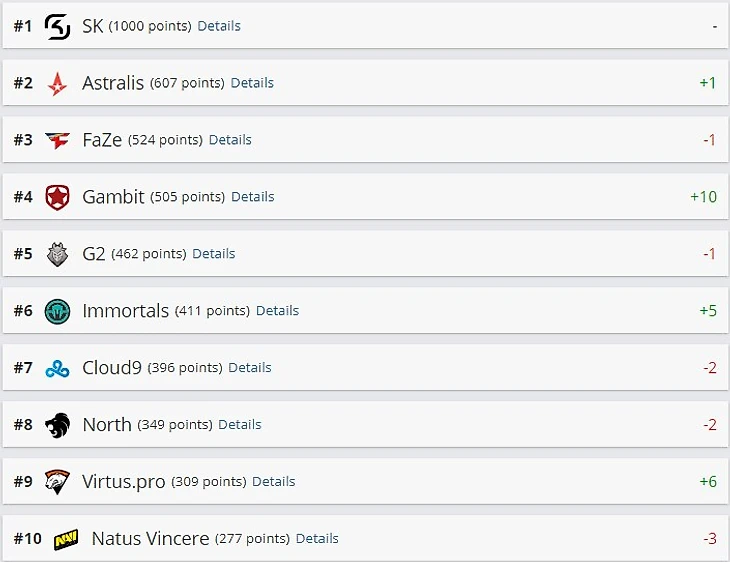Click Gambit's +10 rank change

coord(703,197)
